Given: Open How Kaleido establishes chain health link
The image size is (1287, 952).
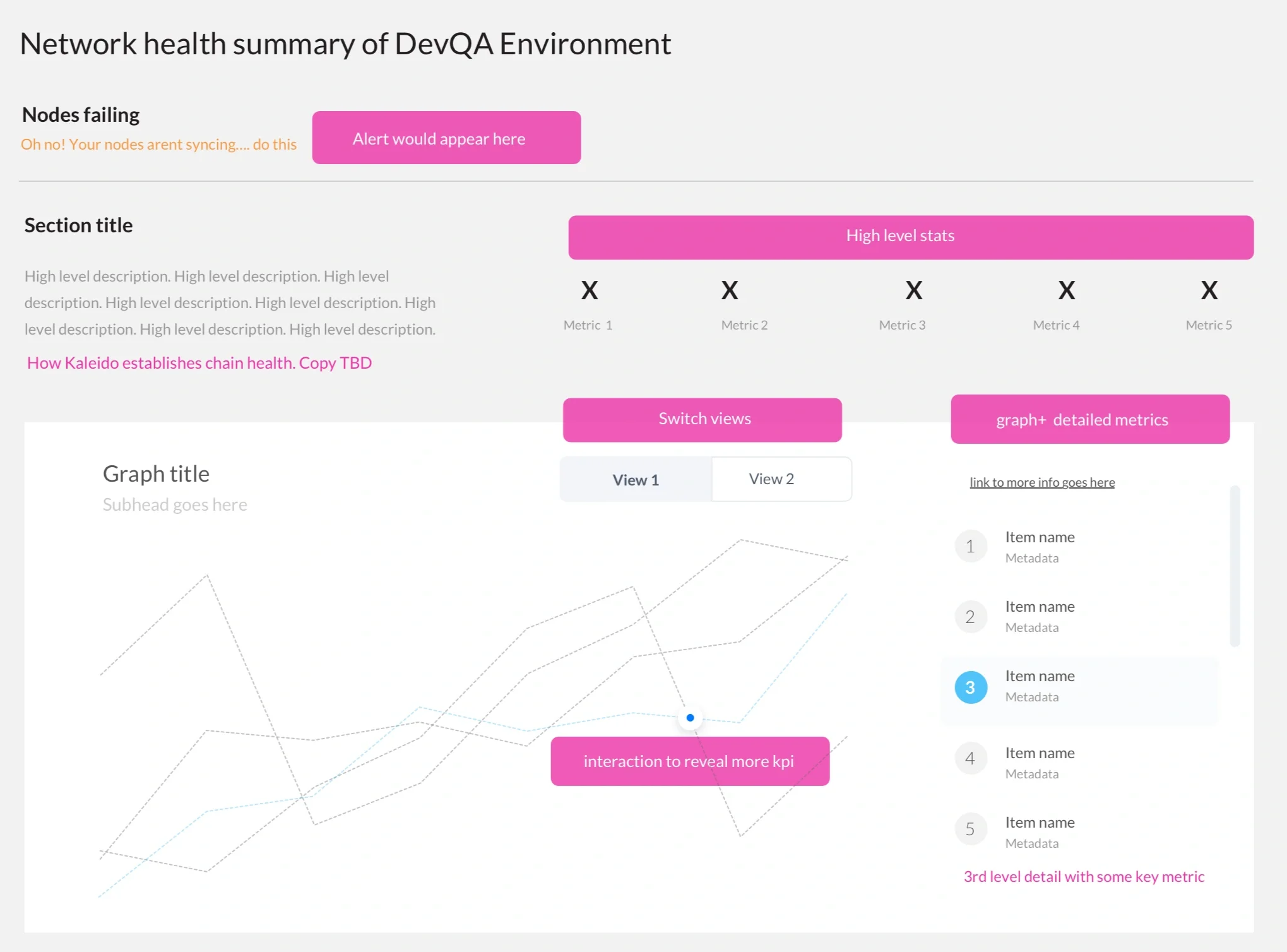Looking at the screenshot, I should click(x=199, y=363).
